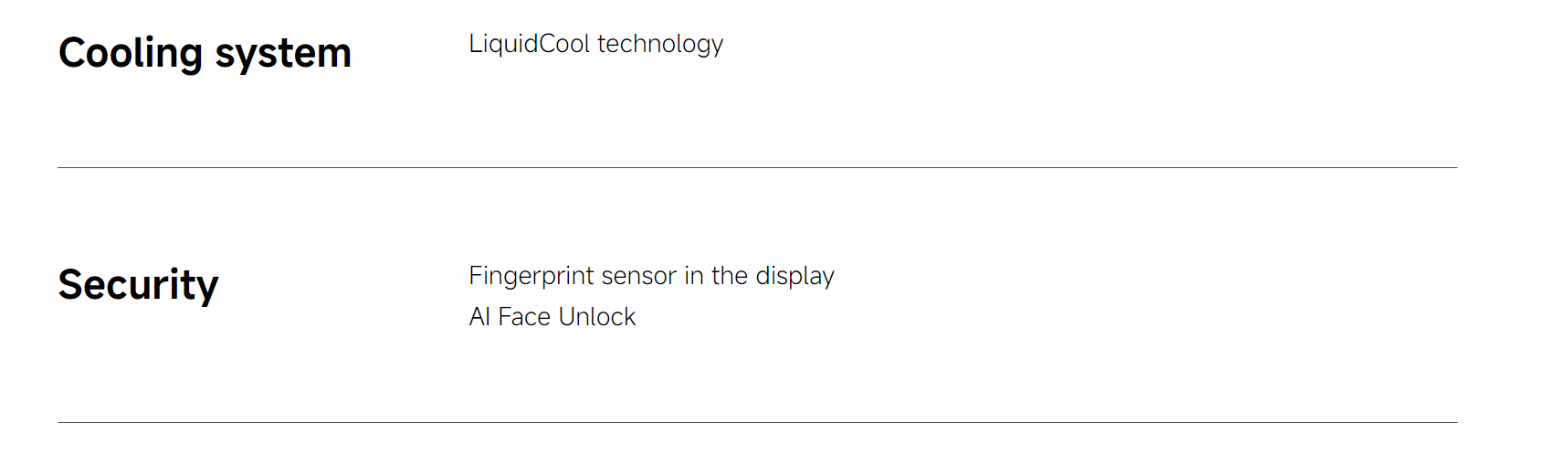Screen dimensions: 1568x476
Task: Click the "AI" abbreviation in security specs
Action: point(479,317)
